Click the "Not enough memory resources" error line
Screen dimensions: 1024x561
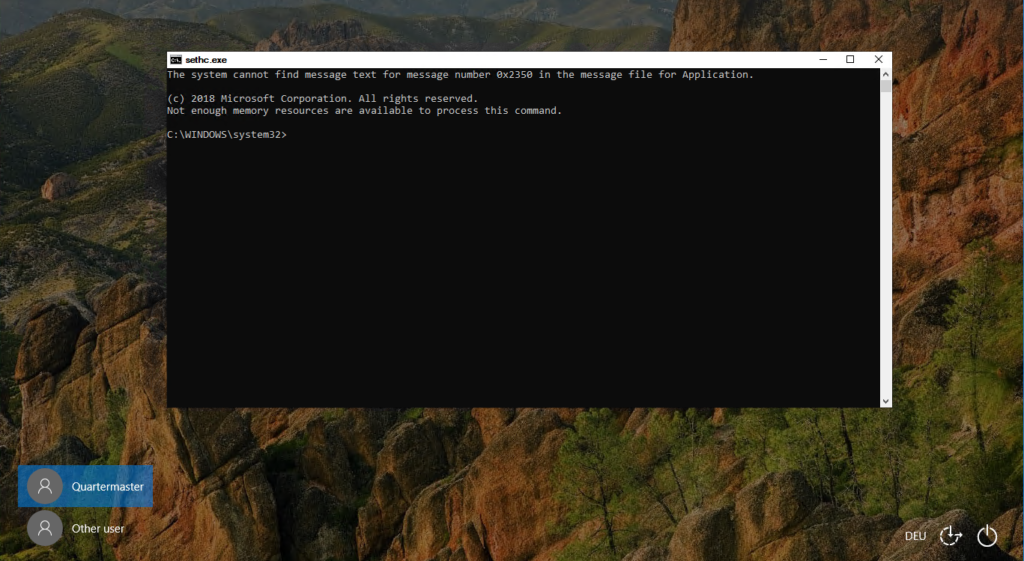[364, 110]
